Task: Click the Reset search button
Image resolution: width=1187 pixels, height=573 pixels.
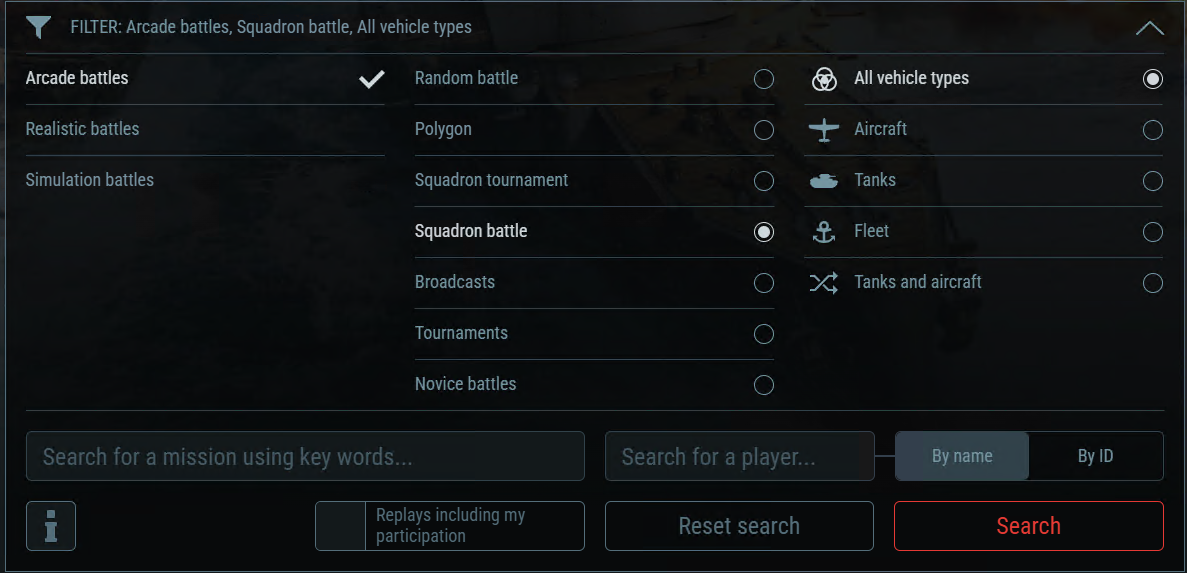Action: click(x=739, y=525)
